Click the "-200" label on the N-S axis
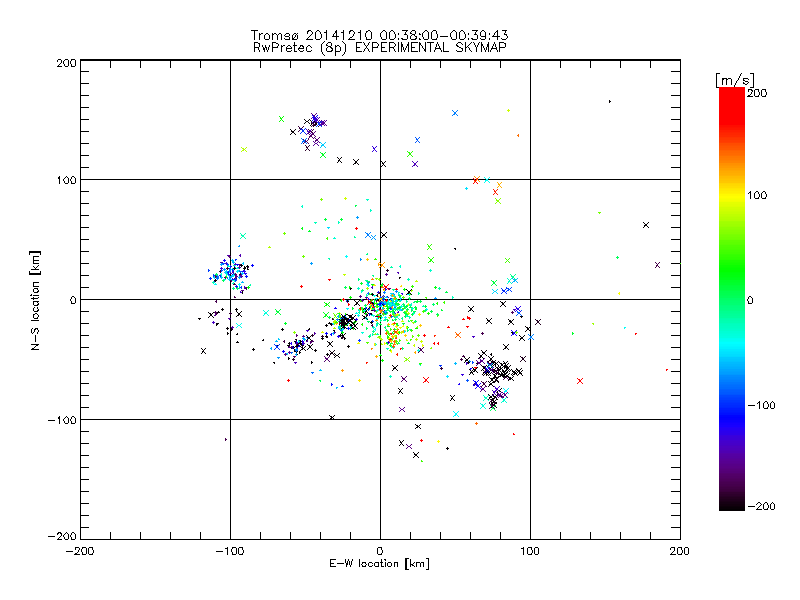The image size is (800, 600). tap(62, 537)
